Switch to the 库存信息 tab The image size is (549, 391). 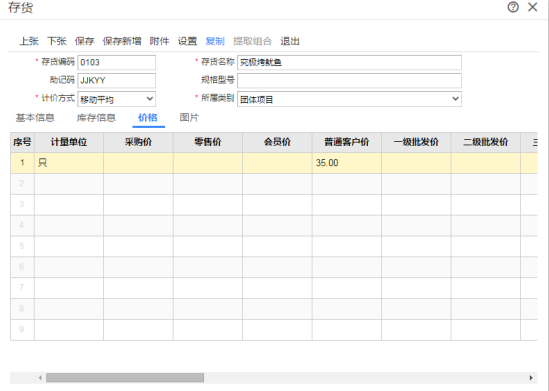coord(96,118)
